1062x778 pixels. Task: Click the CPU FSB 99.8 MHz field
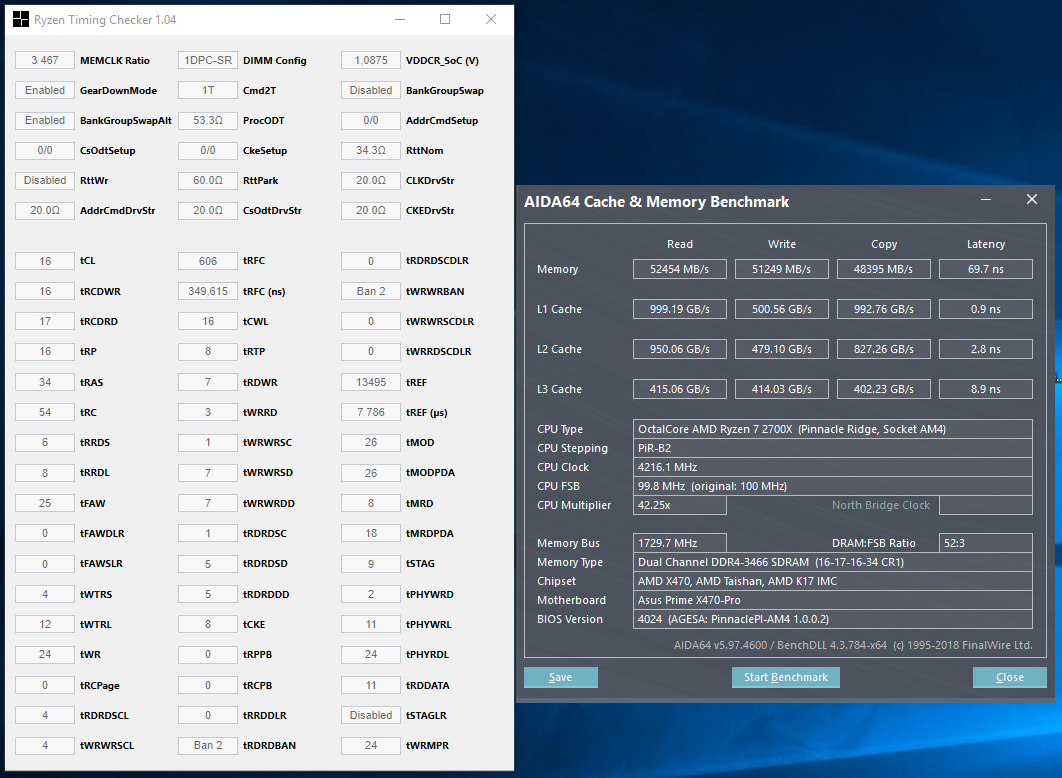(x=832, y=485)
